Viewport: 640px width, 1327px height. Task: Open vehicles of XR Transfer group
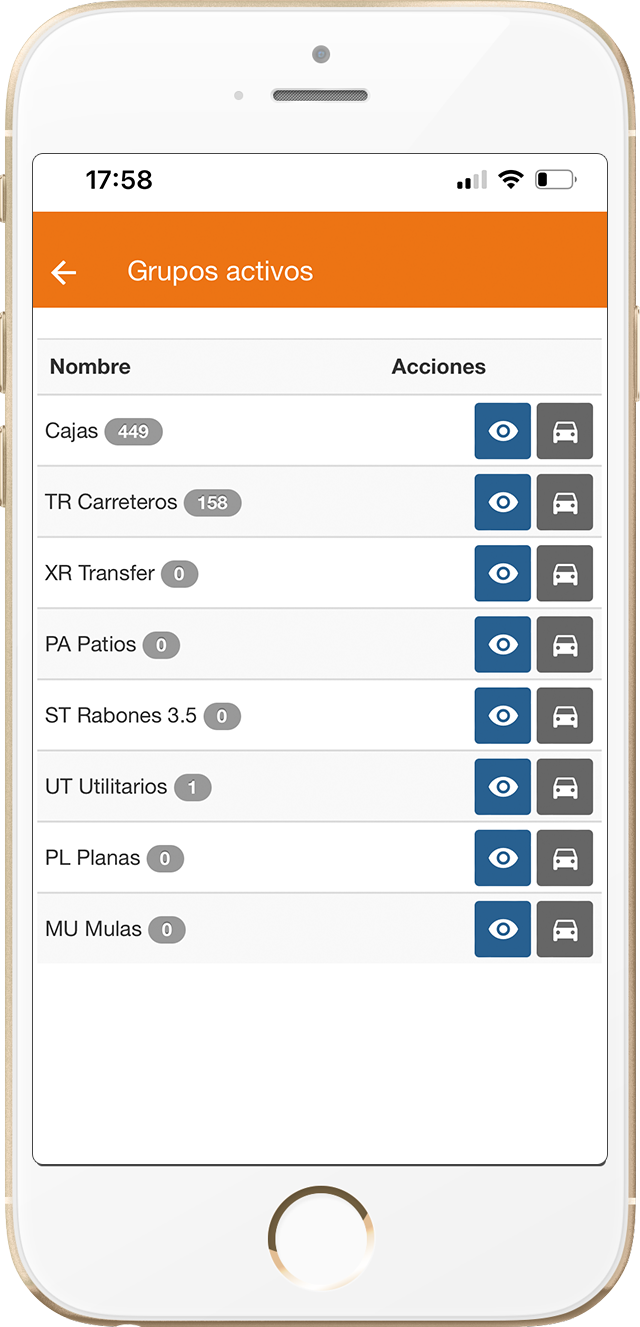point(565,573)
